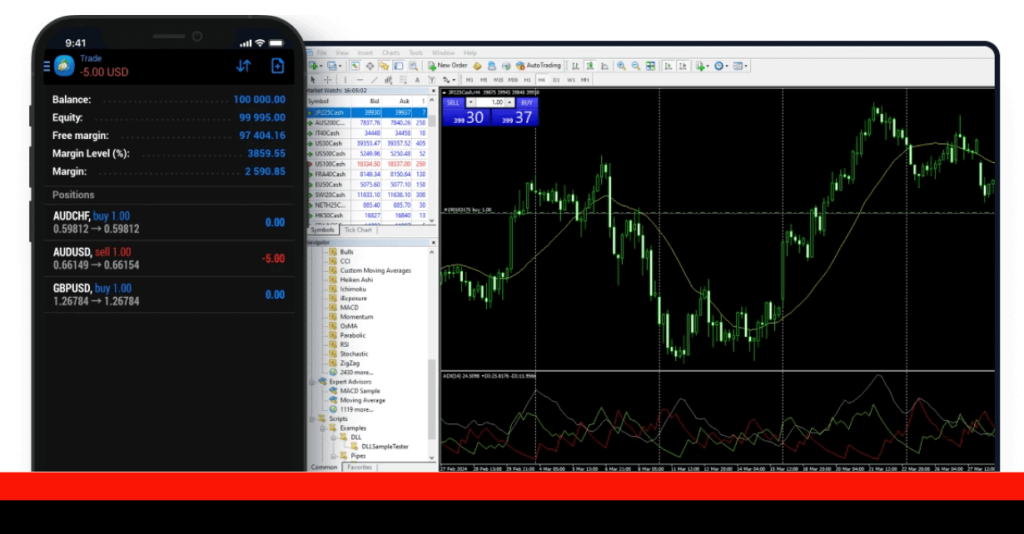Click the Navigator vertical scrollbar
Screen dimensions: 1024x534
[x=432, y=398]
